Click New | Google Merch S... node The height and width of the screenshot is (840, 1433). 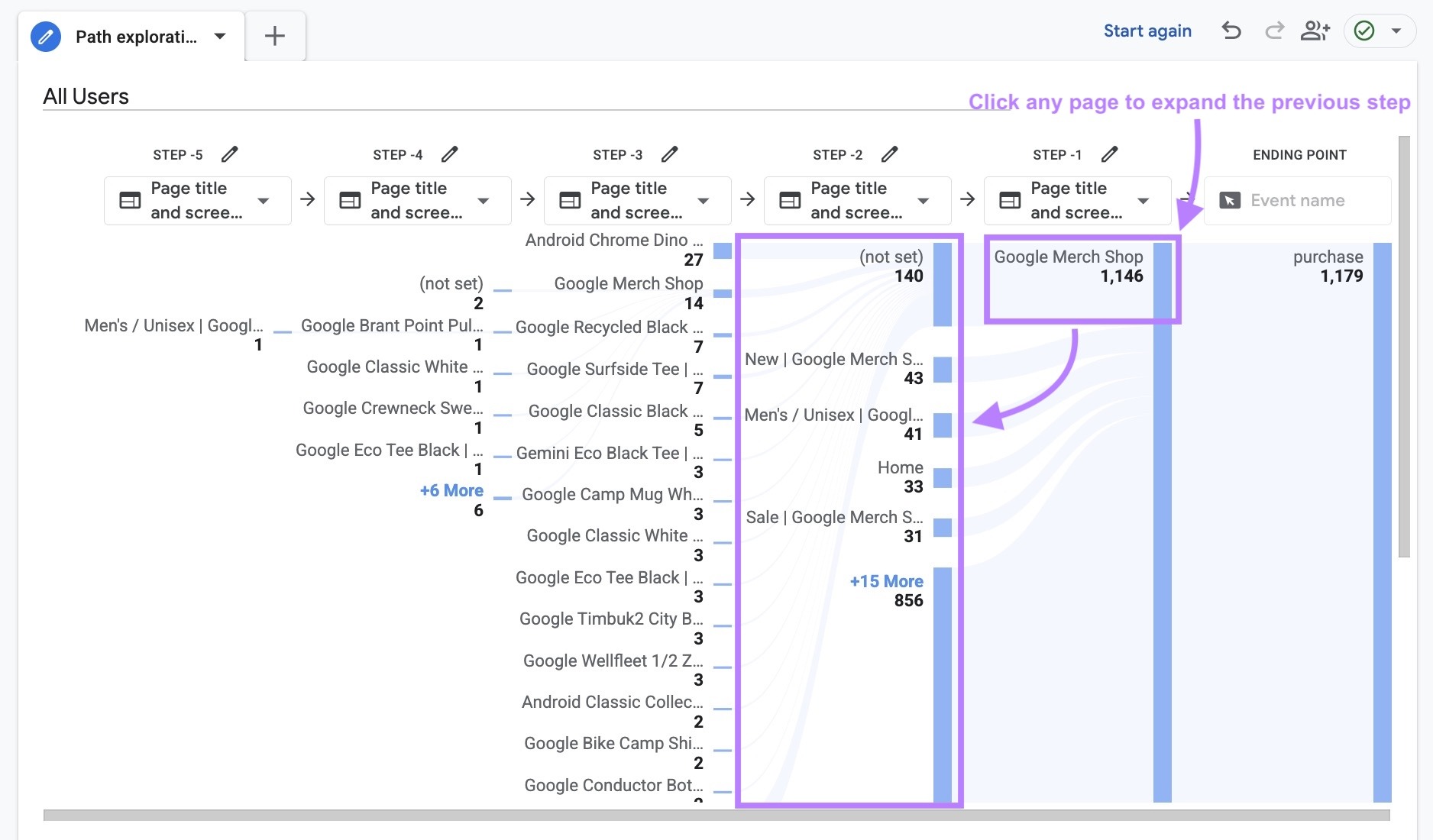(834, 369)
